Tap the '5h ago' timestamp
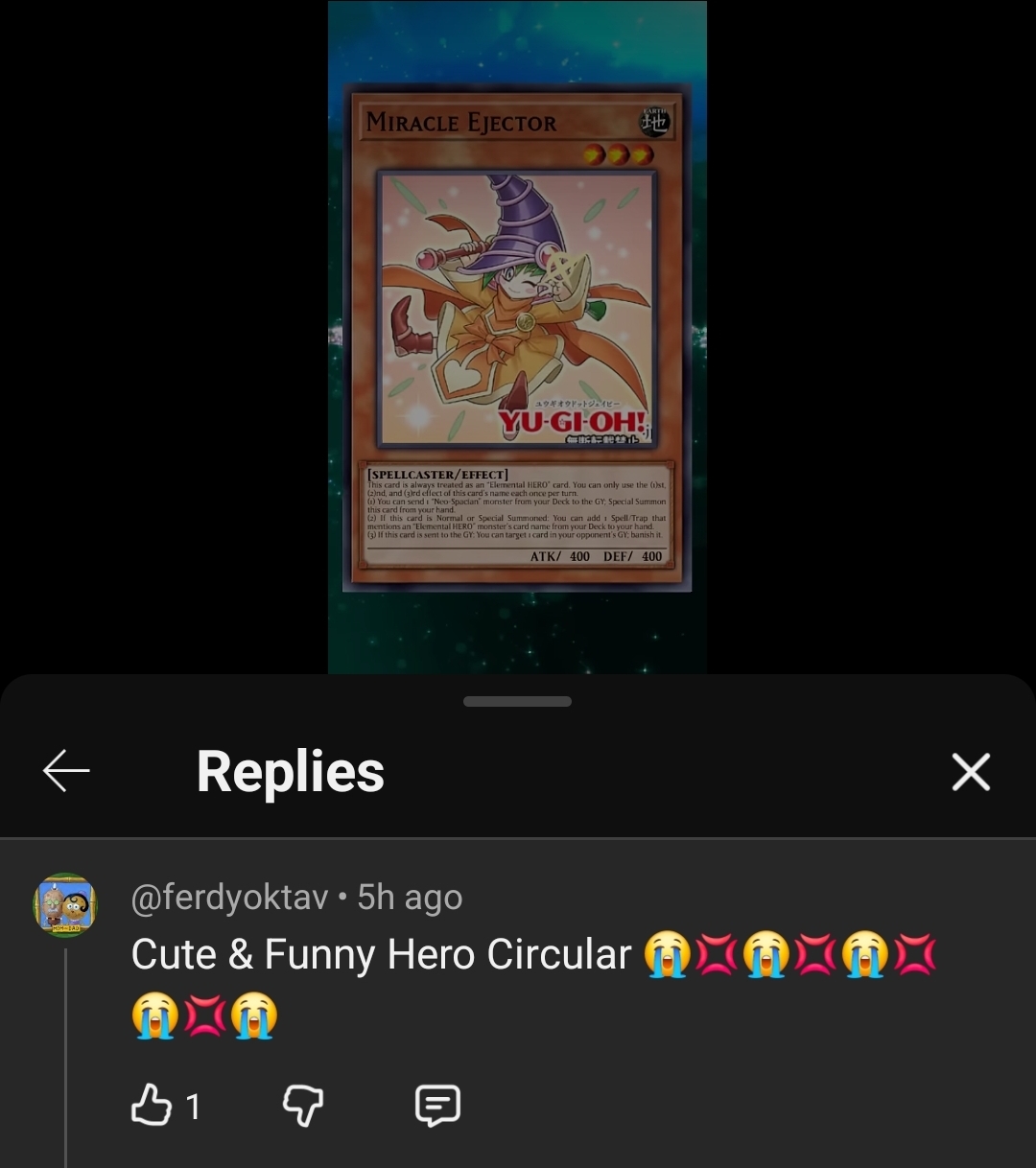1036x1168 pixels. tap(410, 898)
